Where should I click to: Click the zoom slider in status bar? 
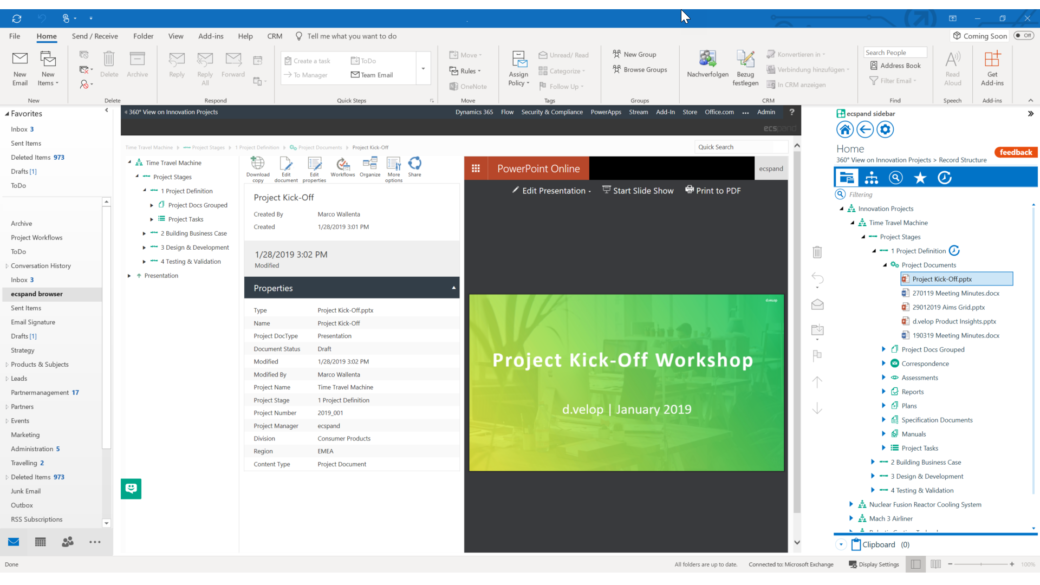(981, 564)
